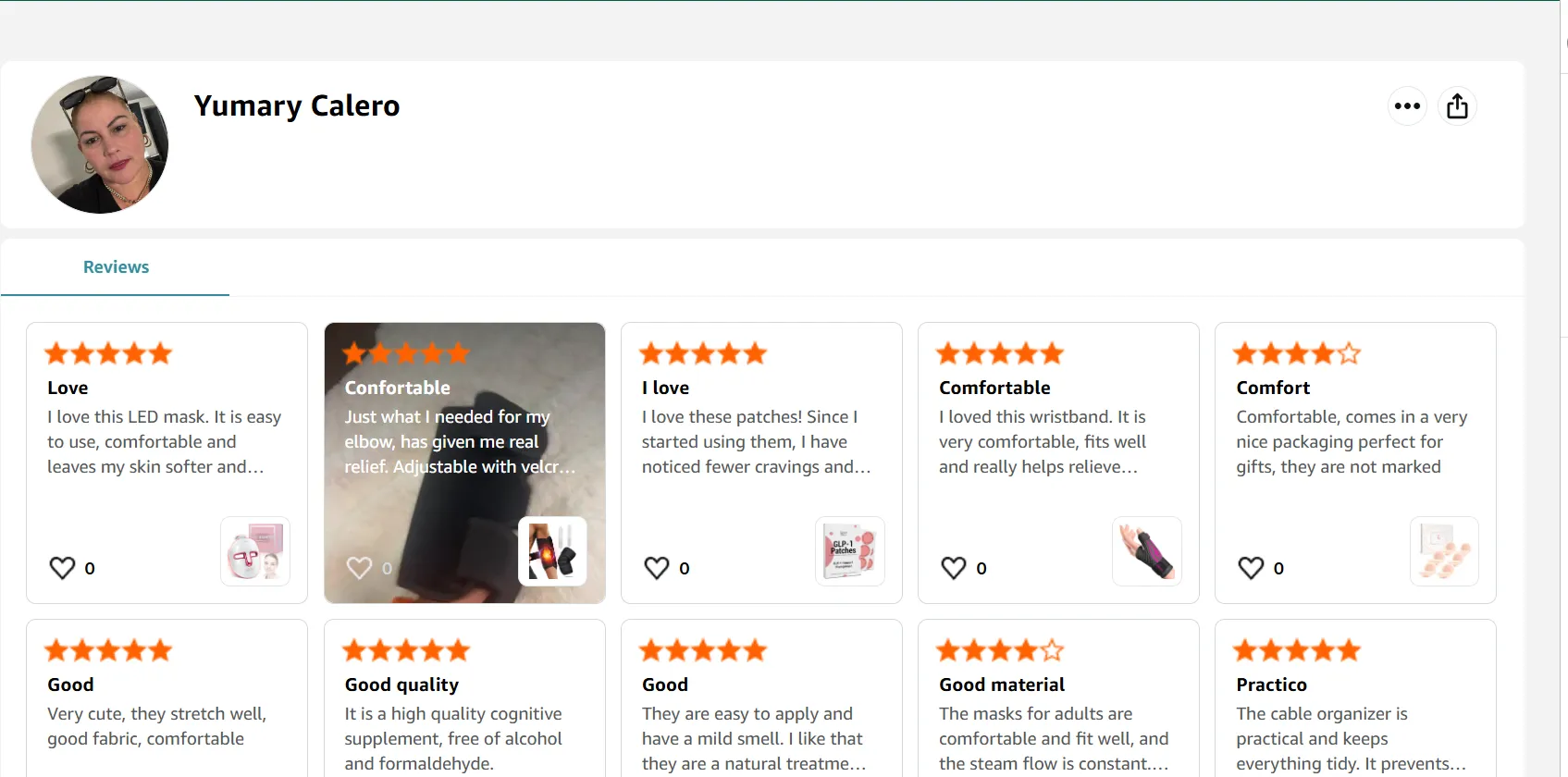This screenshot has width=1568, height=777.
Task: Click Yumary Calero's profile picture
Action: [100, 144]
